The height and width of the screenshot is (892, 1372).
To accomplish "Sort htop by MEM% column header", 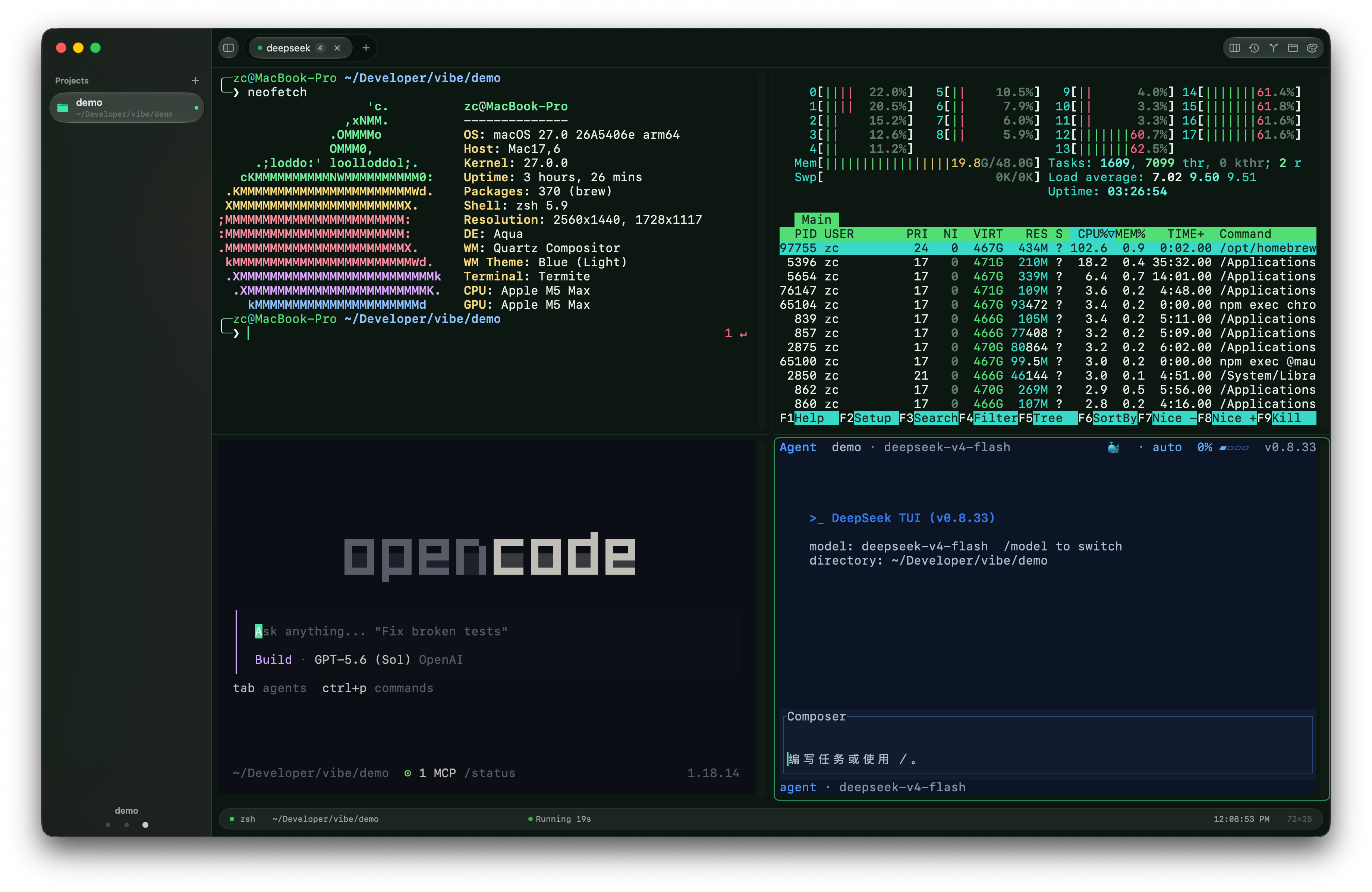I will [1130, 234].
